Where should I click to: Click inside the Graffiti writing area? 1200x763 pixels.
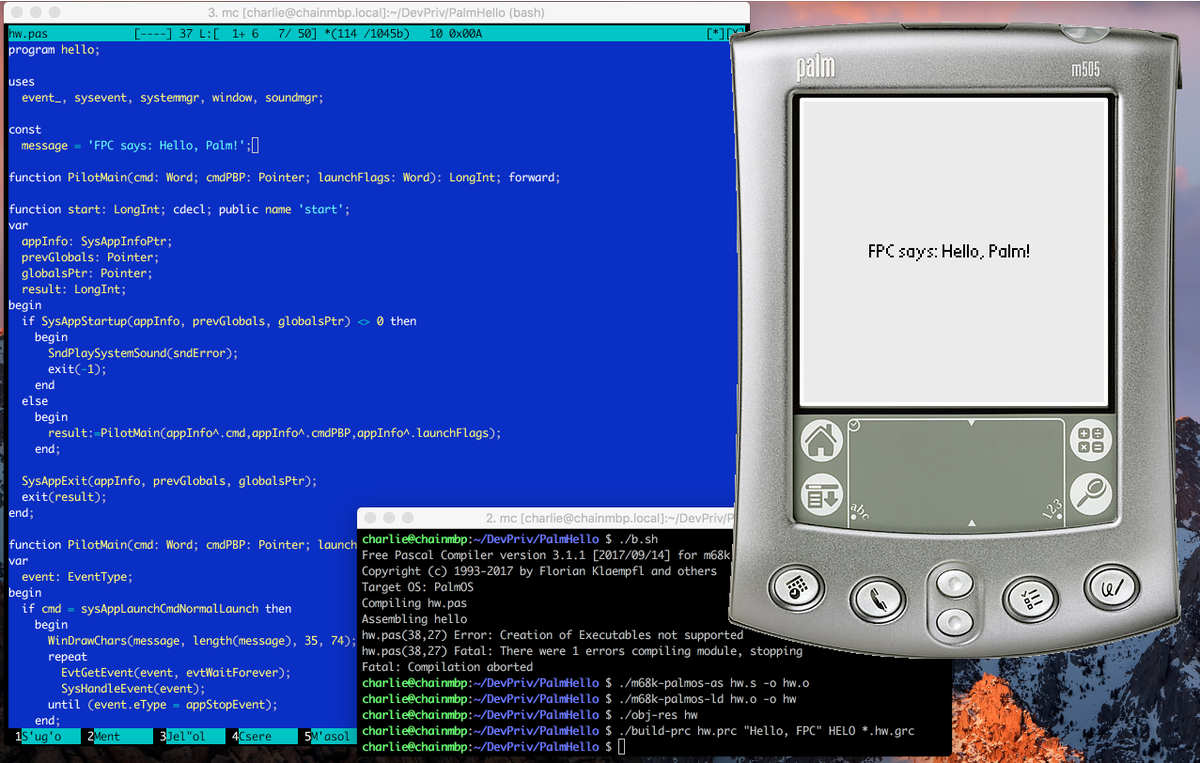[x=956, y=473]
